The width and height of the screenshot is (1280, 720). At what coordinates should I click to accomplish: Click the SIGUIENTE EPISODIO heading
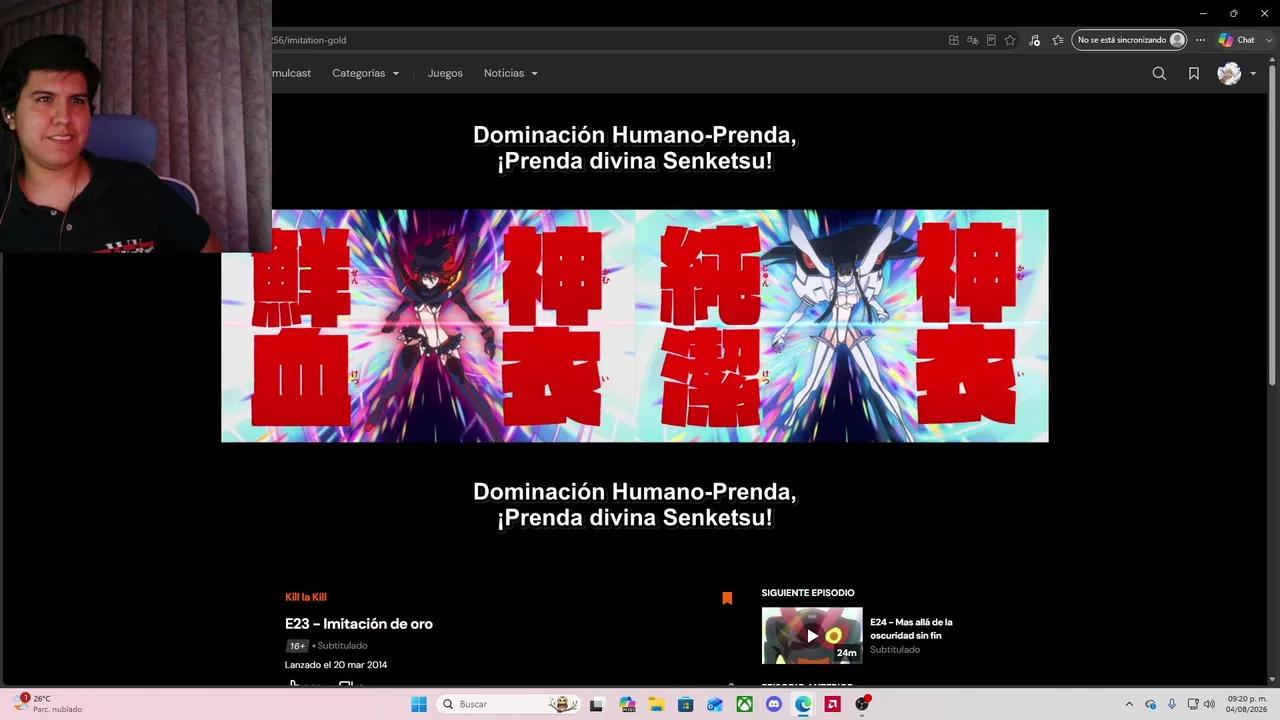(808, 593)
